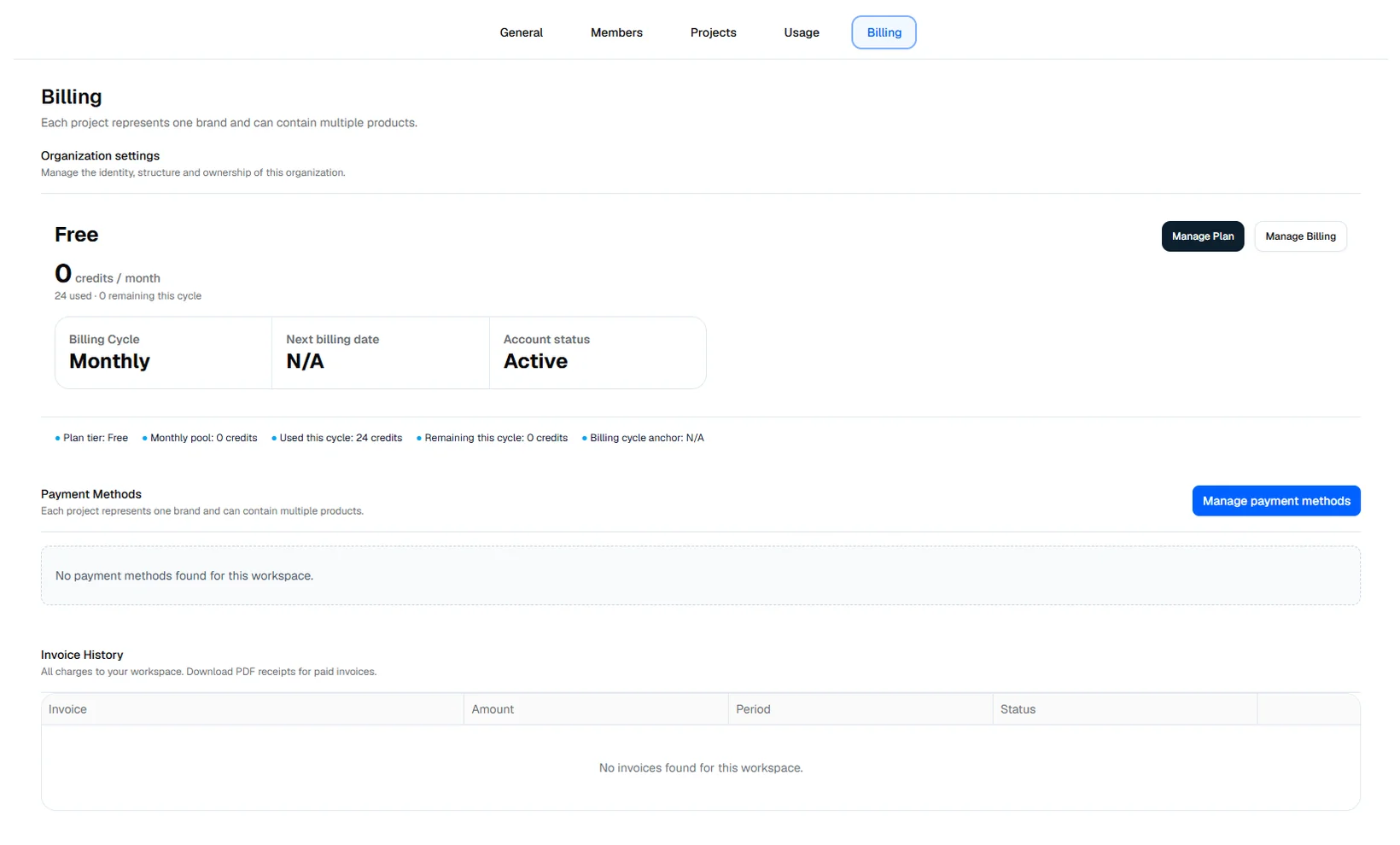The image size is (1400, 845).
Task: Click the Account status Active card
Action: tap(598, 353)
